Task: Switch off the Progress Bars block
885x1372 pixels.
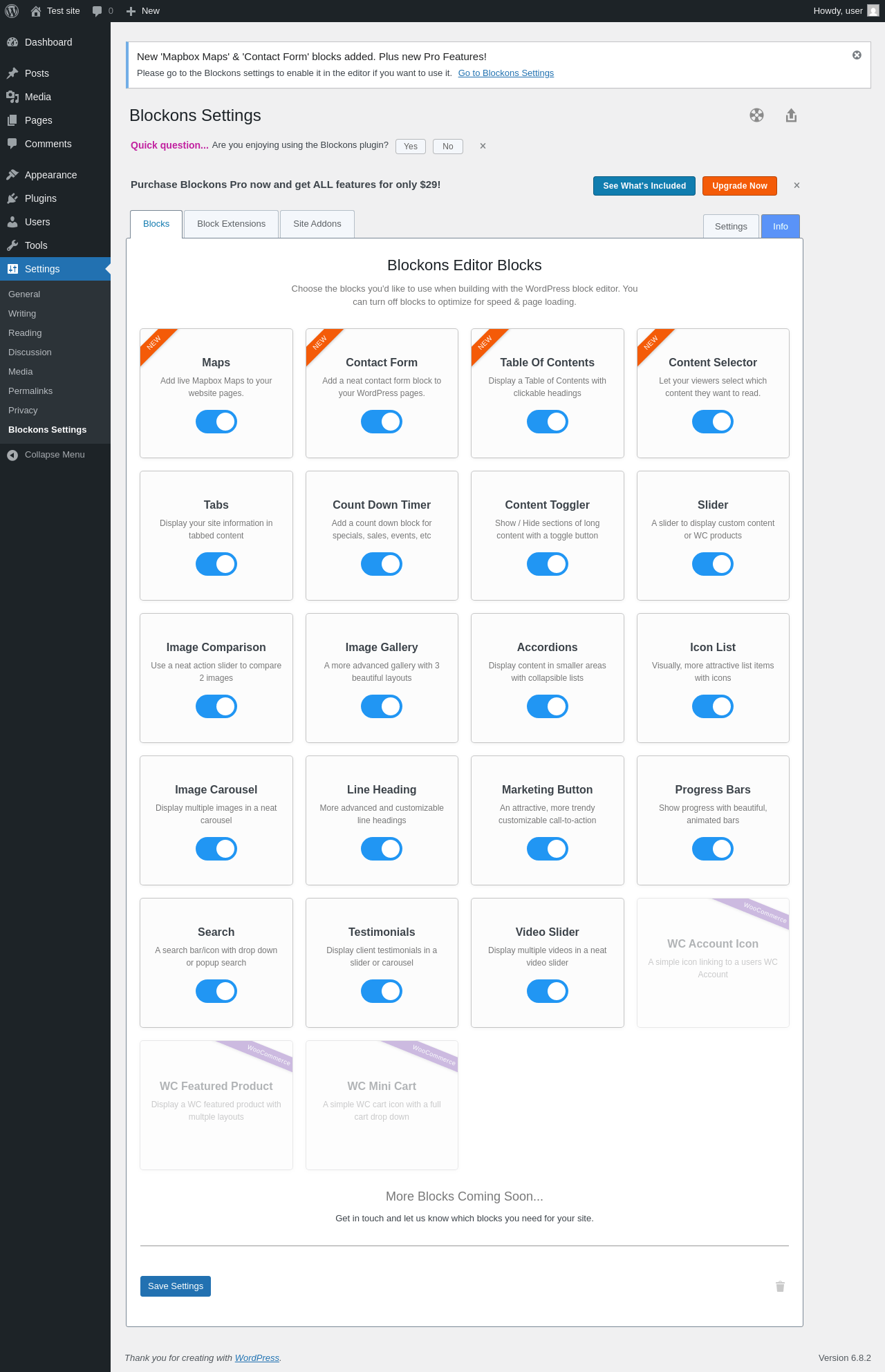Action: click(x=713, y=849)
